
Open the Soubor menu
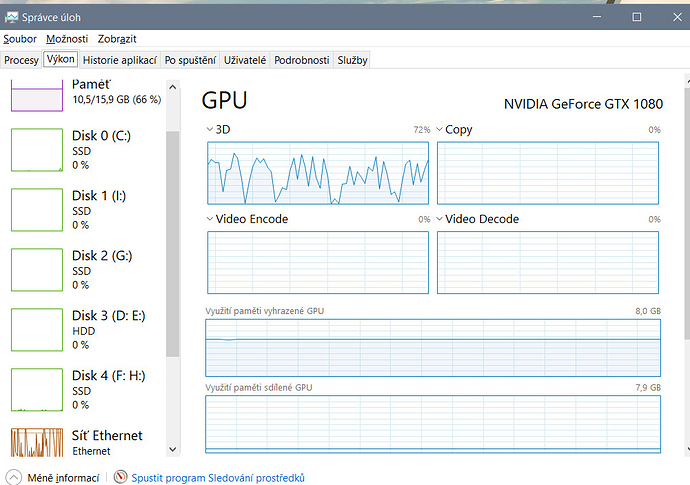click(x=20, y=39)
